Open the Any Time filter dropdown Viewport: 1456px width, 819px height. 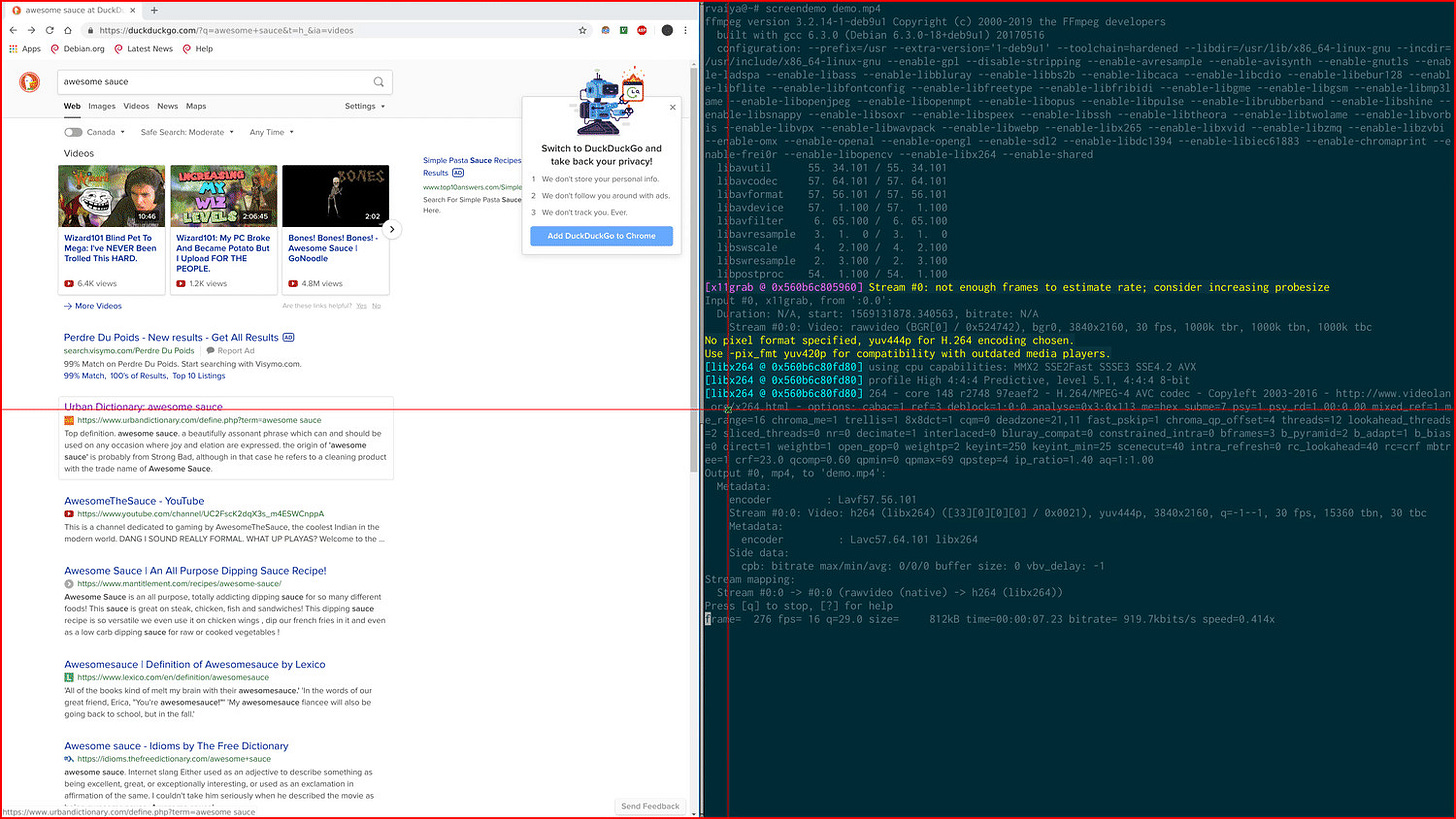click(270, 132)
